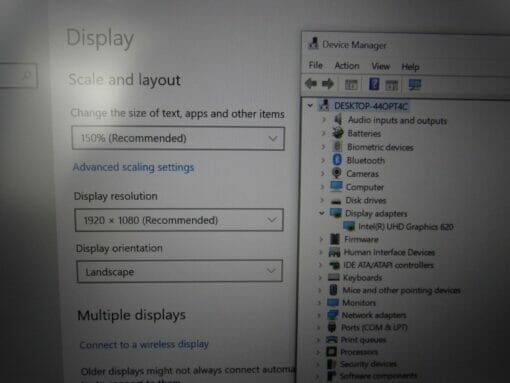
Task: Expand the Batteries node arrow
Action: click(323, 133)
